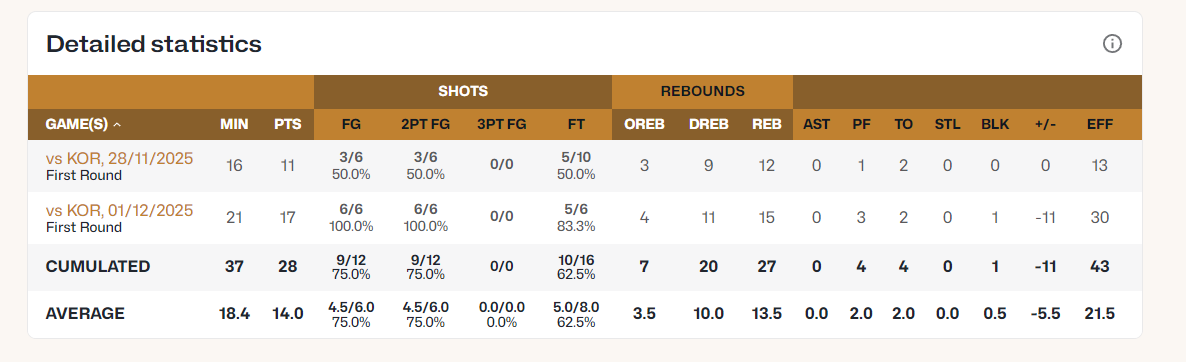Sort table by PTS column
Image resolution: width=1186 pixels, height=362 pixels.
coord(287,124)
